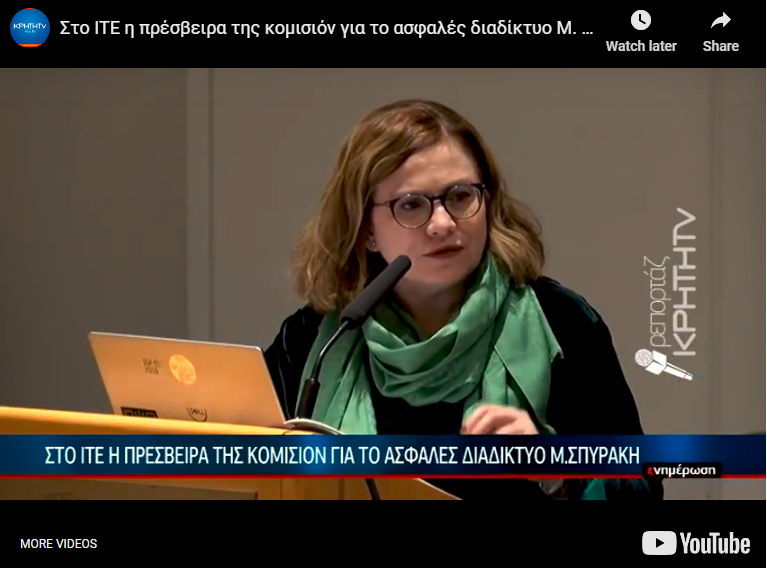
Task: Open the video on YouTube via logo
Action: click(x=696, y=543)
